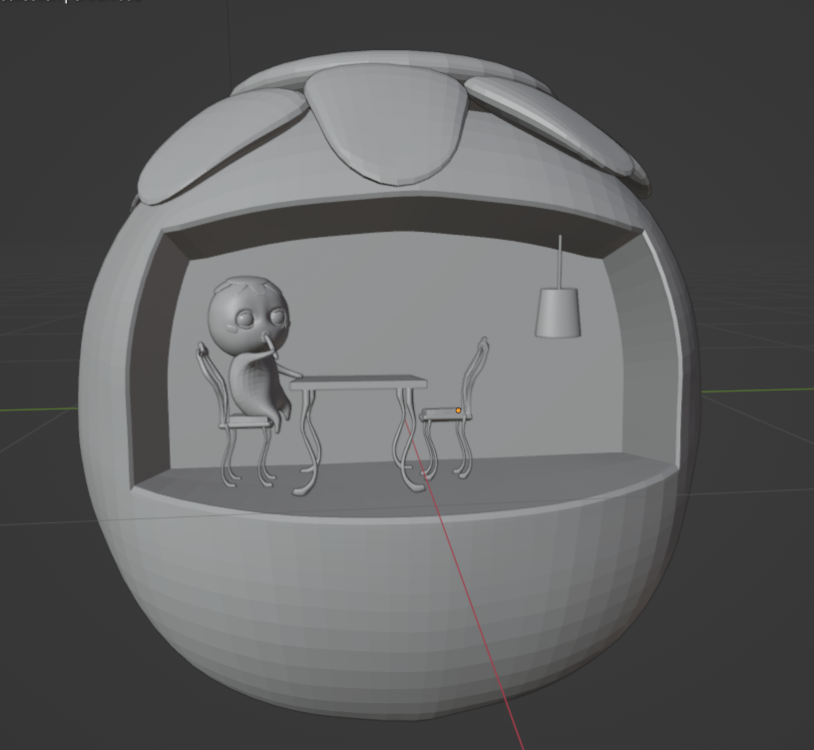Click the hanging lamp shade

(559, 311)
